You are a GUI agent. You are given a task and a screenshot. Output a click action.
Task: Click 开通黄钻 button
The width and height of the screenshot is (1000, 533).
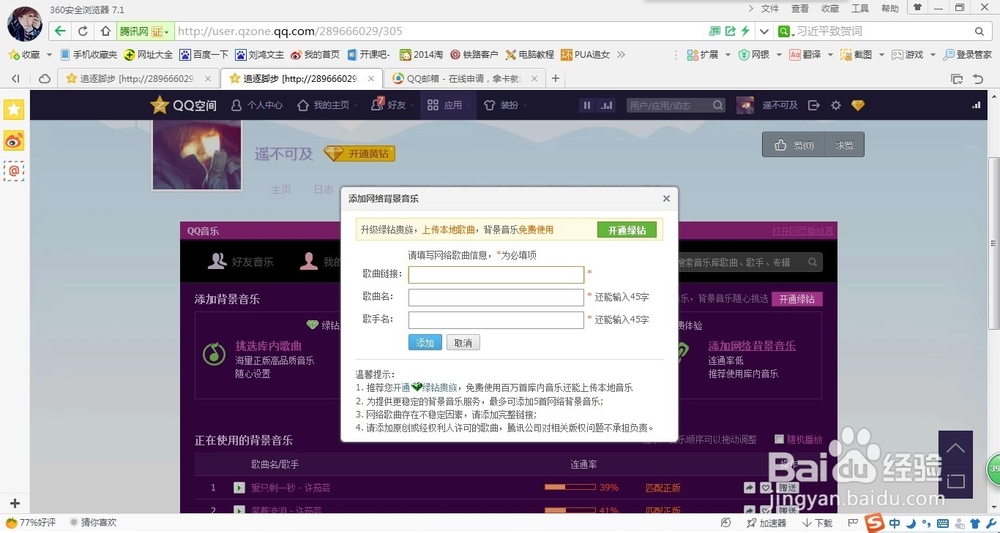(x=360, y=154)
